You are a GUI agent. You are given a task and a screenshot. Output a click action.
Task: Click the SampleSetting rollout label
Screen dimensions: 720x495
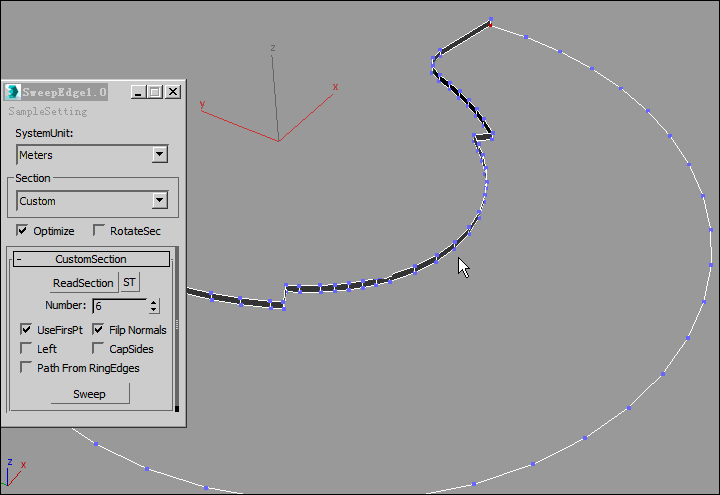pyautogui.click(x=48, y=112)
